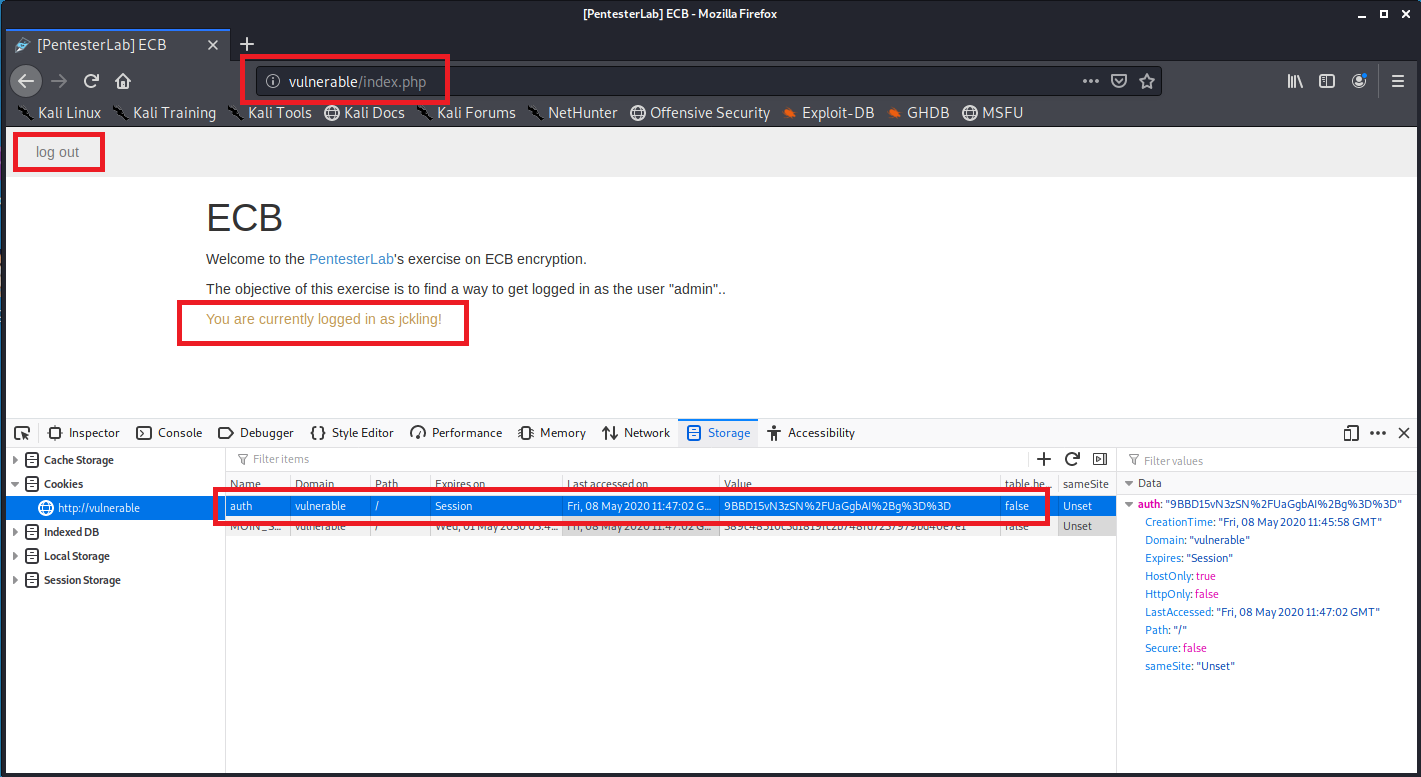This screenshot has width=1421, height=777.
Task: Switch to the Debugger tab
Action: 254,433
